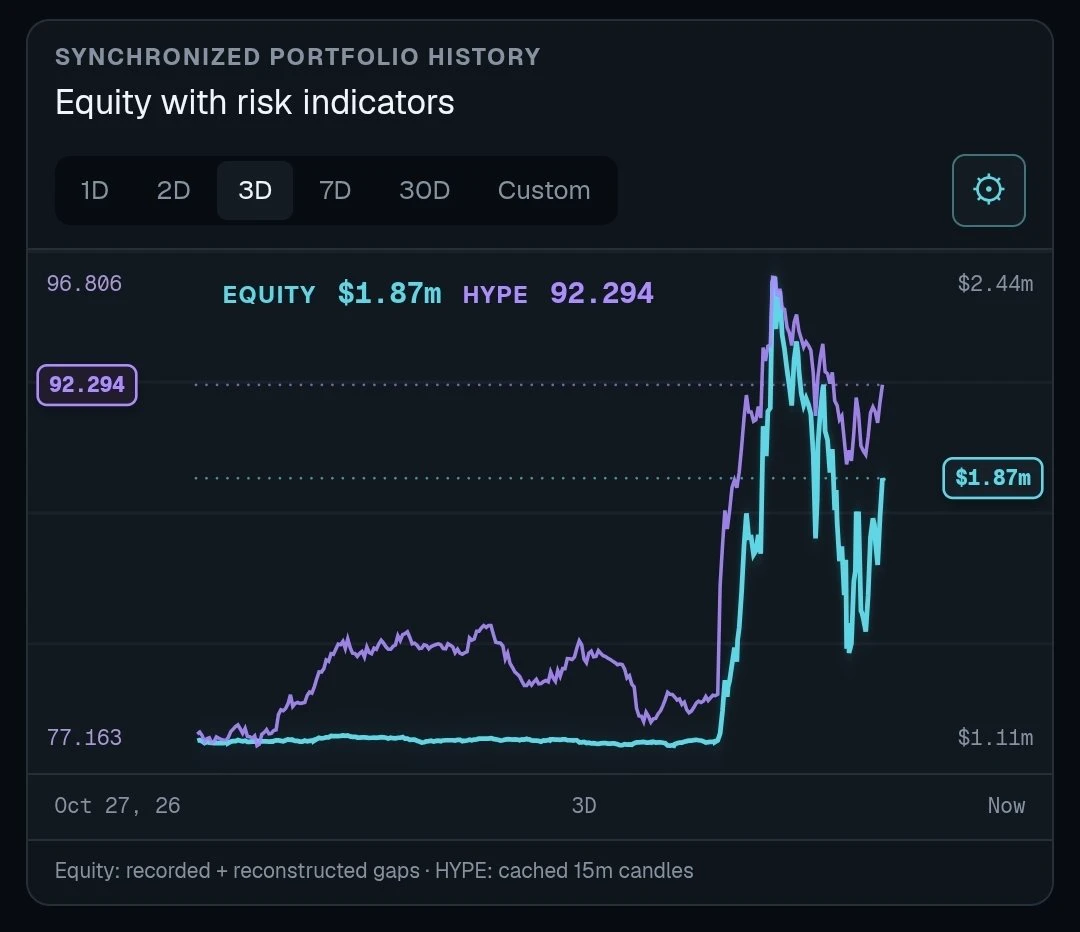Switch to the 30D time range

pyautogui.click(x=424, y=190)
